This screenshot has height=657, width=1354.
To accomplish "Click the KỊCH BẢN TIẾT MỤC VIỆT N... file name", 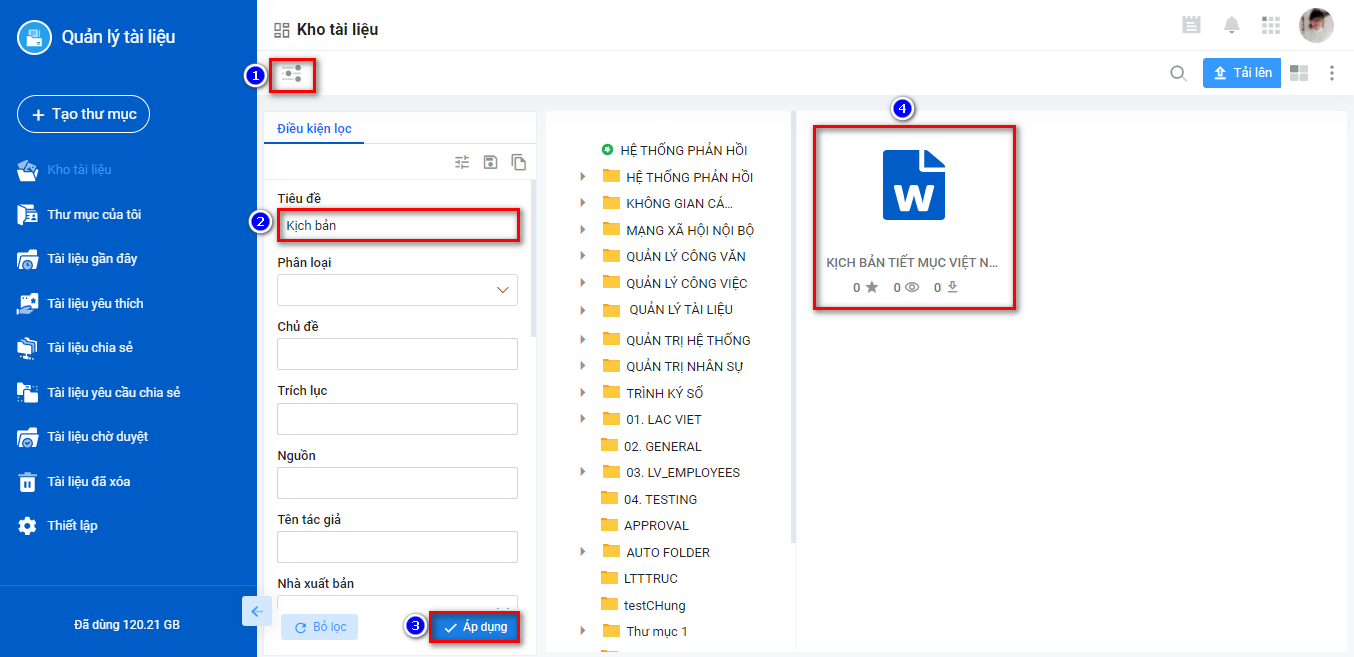I will 912,262.
